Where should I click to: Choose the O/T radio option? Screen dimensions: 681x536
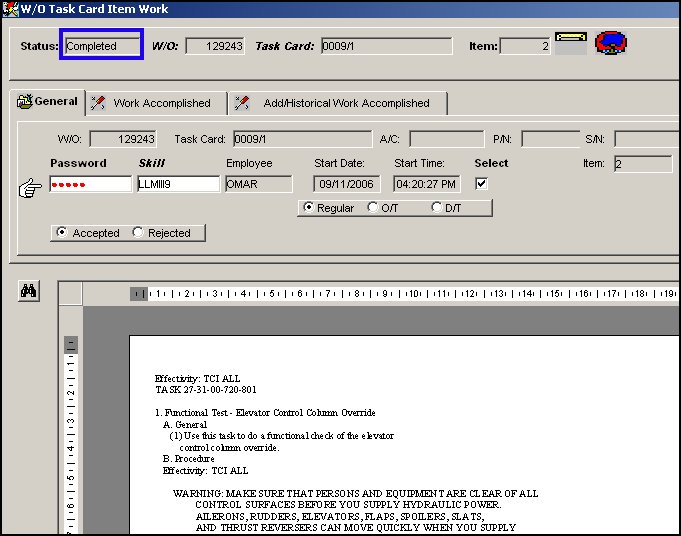[372, 208]
